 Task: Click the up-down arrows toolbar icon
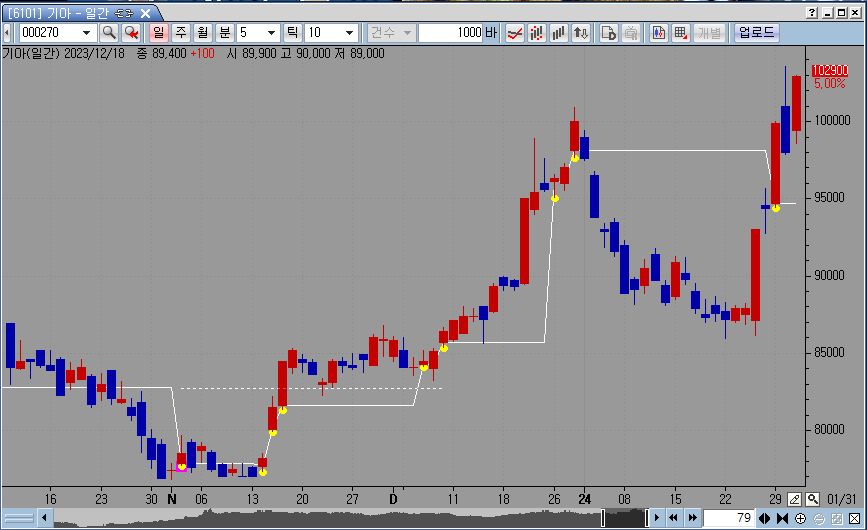coord(581,33)
